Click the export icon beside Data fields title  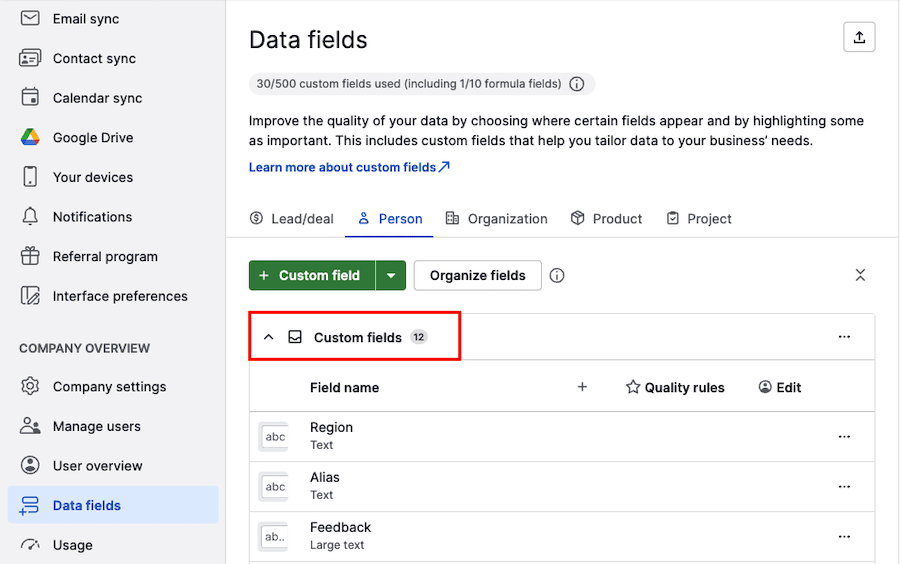[x=859, y=37]
